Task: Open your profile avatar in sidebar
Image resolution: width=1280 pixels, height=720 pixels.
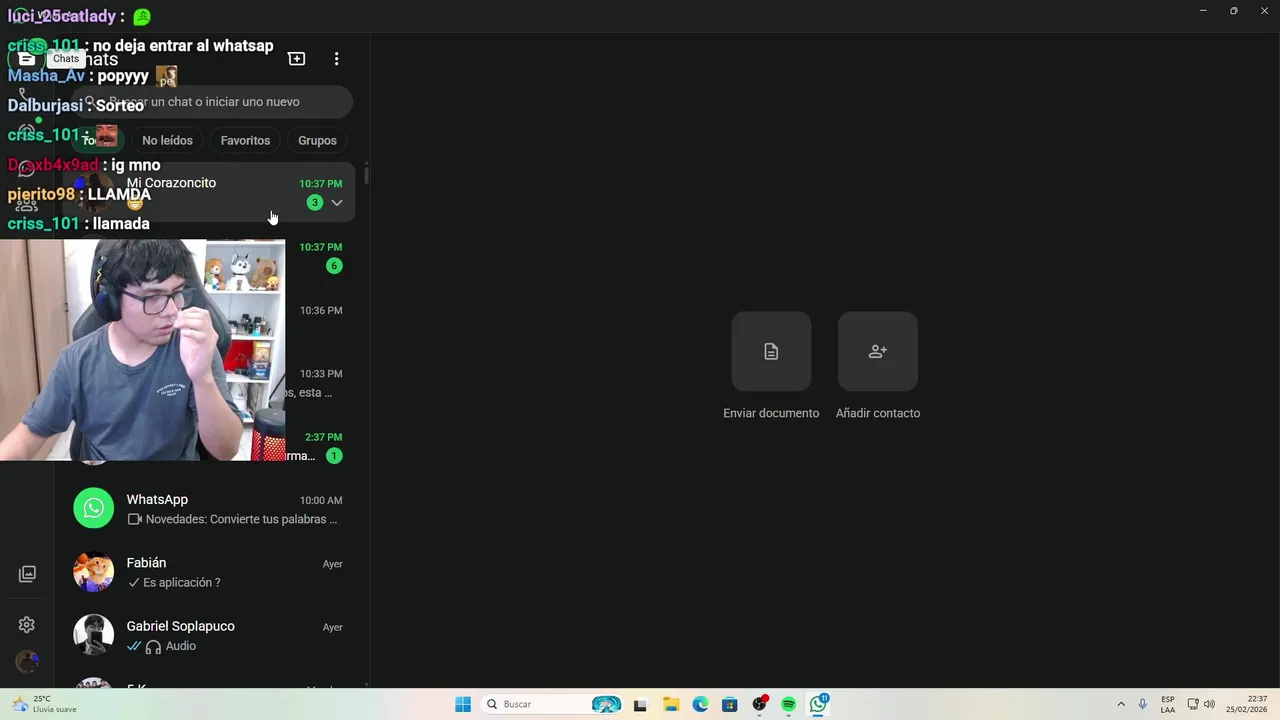Action: click(27, 662)
